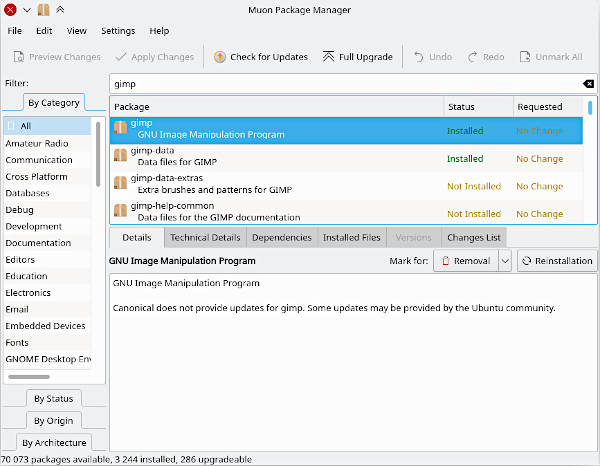Screen dimensions: 600x466
Task: Open the title bar dropdown chevron
Action: coord(27,10)
